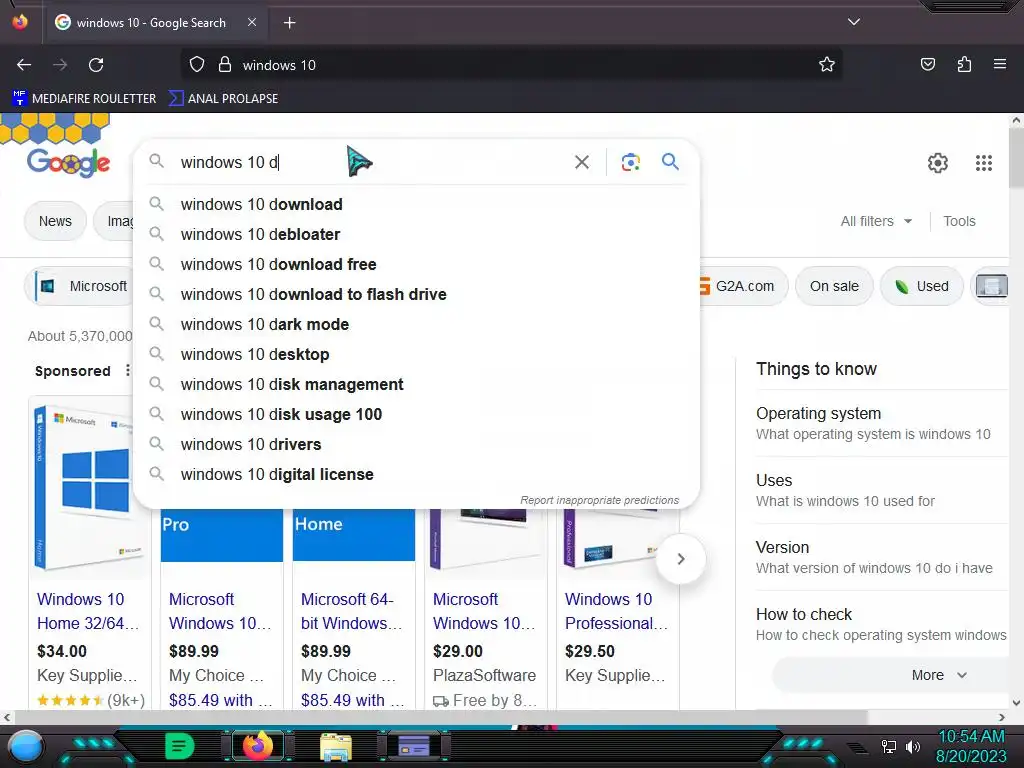Apply the Used filter chip
Viewport: 1024px width, 768px height.
tap(921, 286)
